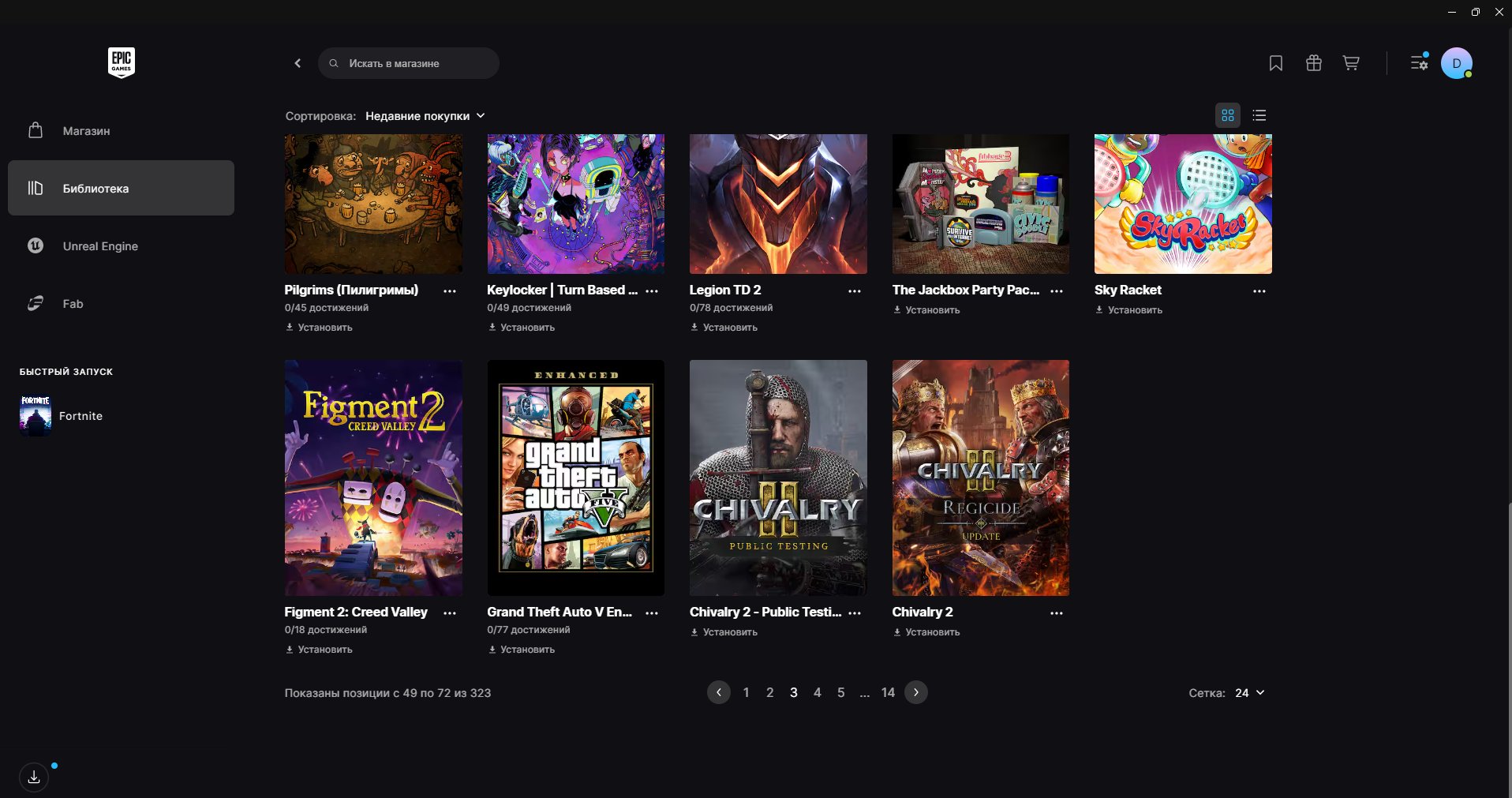
Task: Go to page 2
Action: click(x=770, y=693)
